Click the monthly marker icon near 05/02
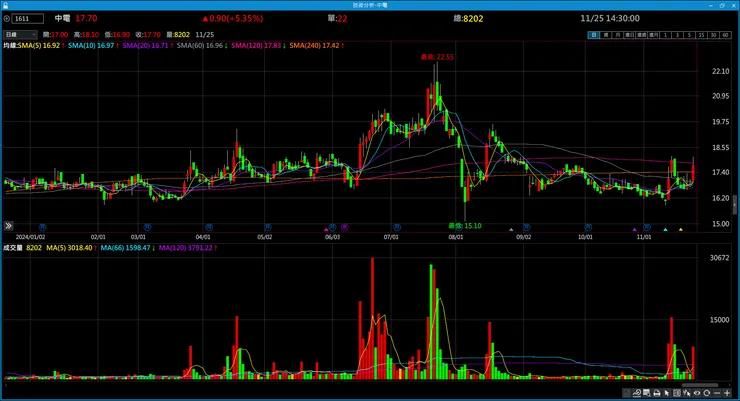The image size is (740, 401). click(x=268, y=227)
